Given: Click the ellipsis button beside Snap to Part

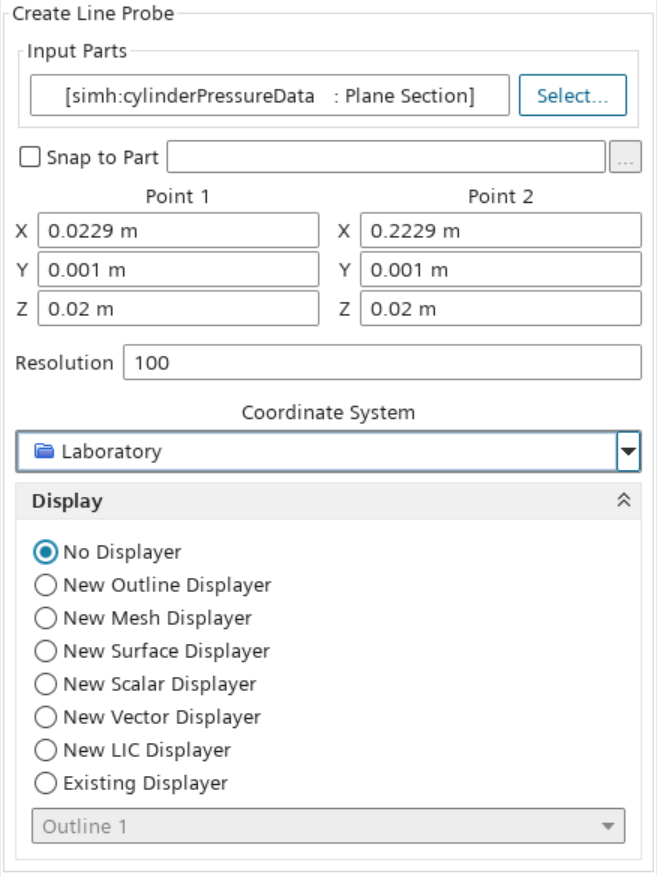Looking at the screenshot, I should tap(625, 157).
